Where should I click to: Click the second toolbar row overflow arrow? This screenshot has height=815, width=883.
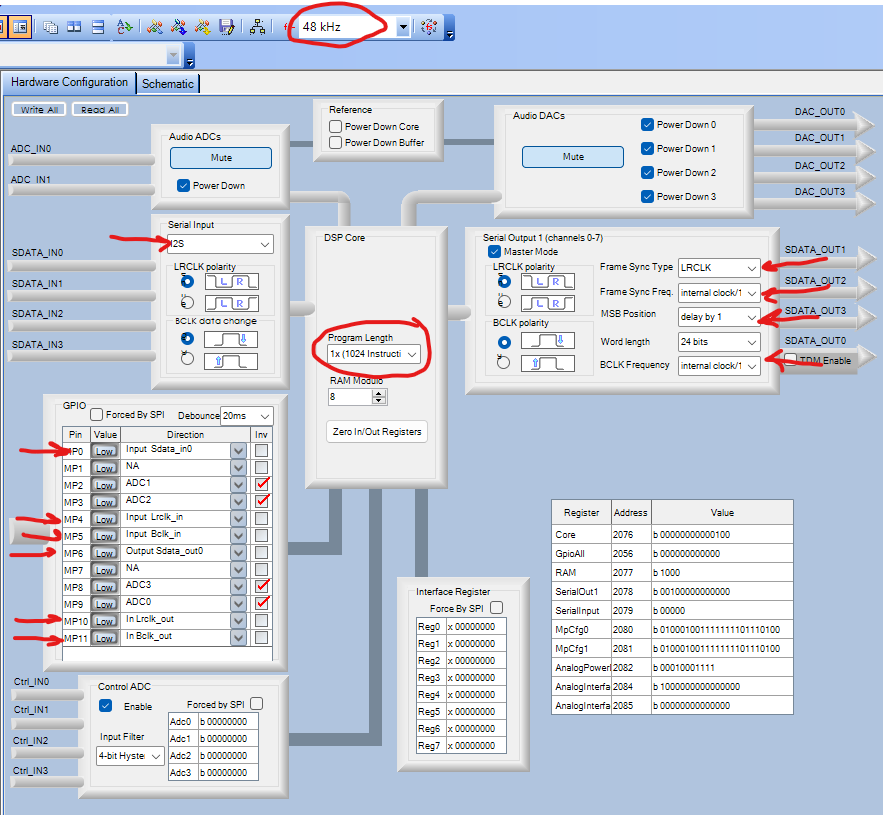click(190, 62)
